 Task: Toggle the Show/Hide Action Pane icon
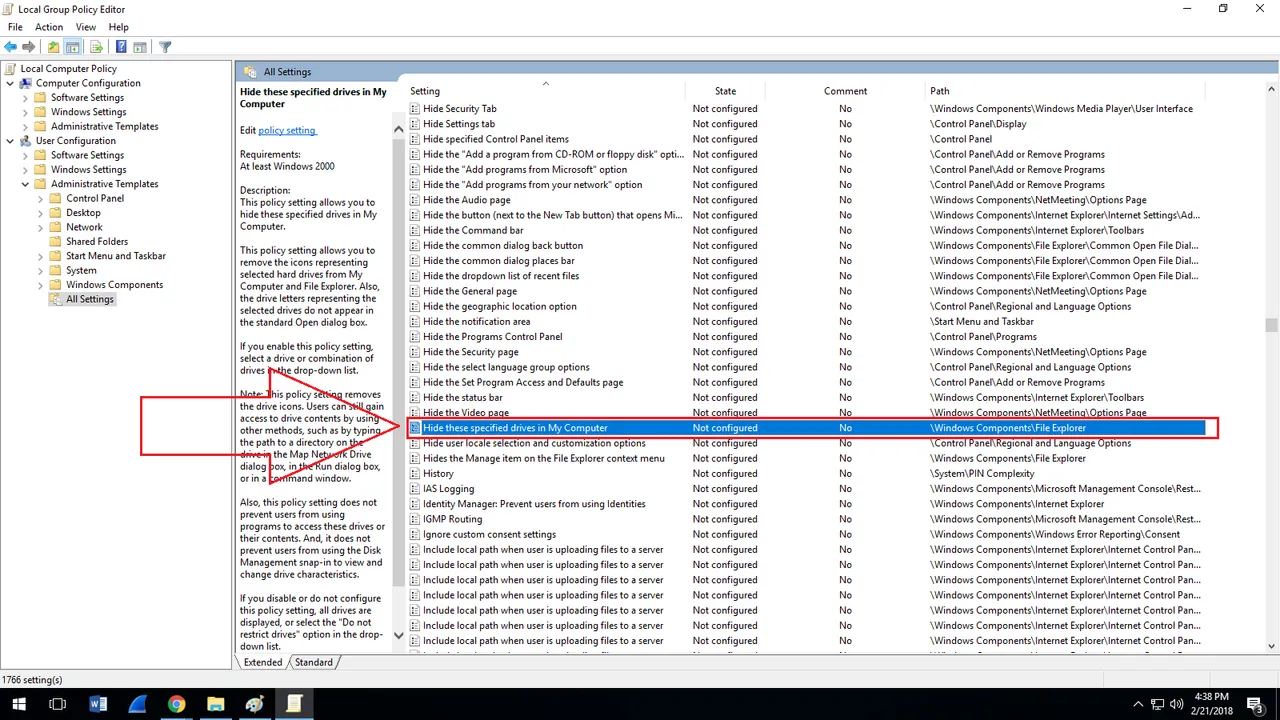coord(140,47)
